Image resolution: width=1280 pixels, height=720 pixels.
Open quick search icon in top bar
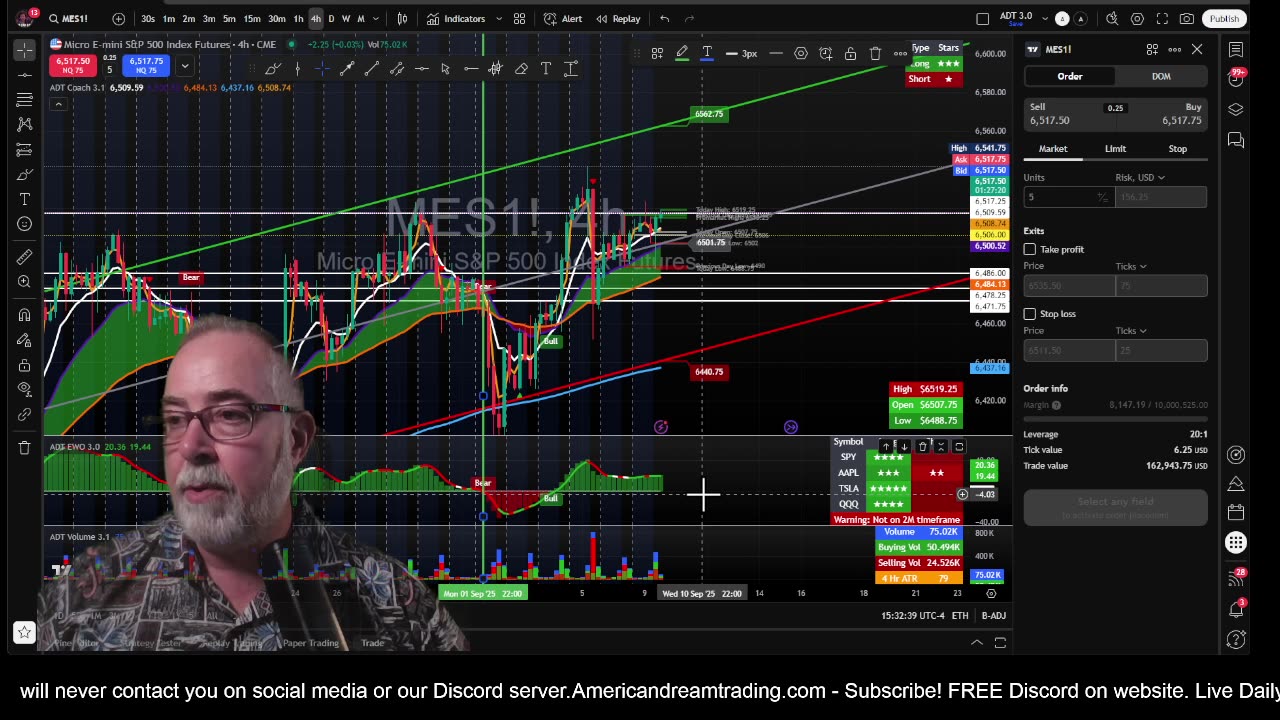click(1112, 19)
